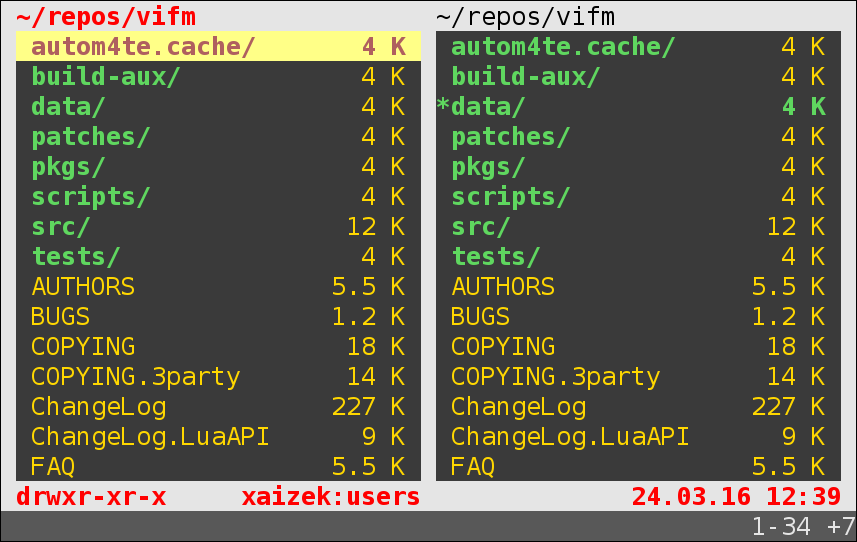Select pkgs/ in the right pane
The image size is (857, 542).
coord(638,167)
